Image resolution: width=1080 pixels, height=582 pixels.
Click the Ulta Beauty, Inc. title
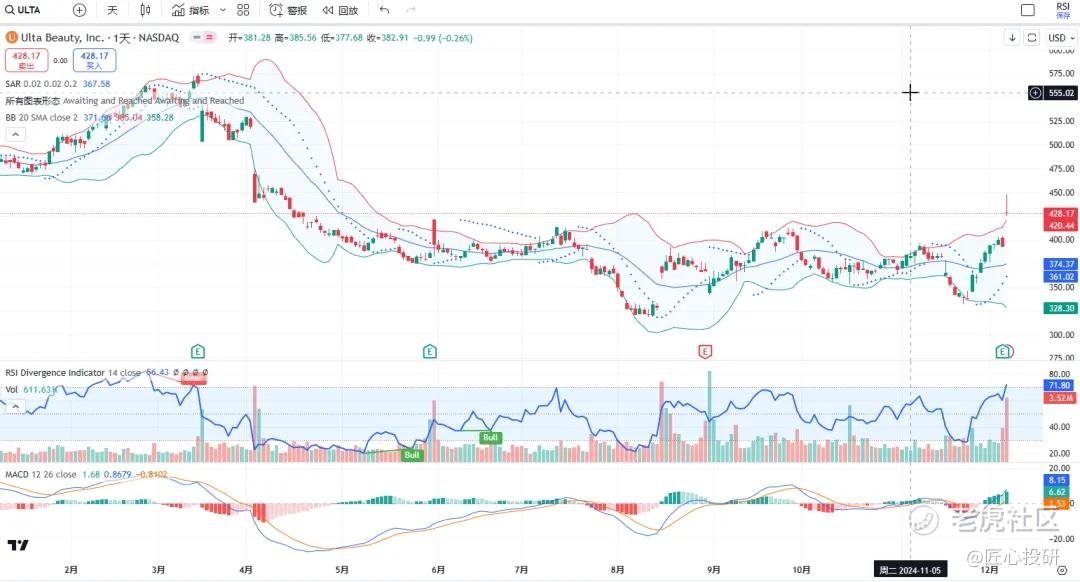click(63, 38)
